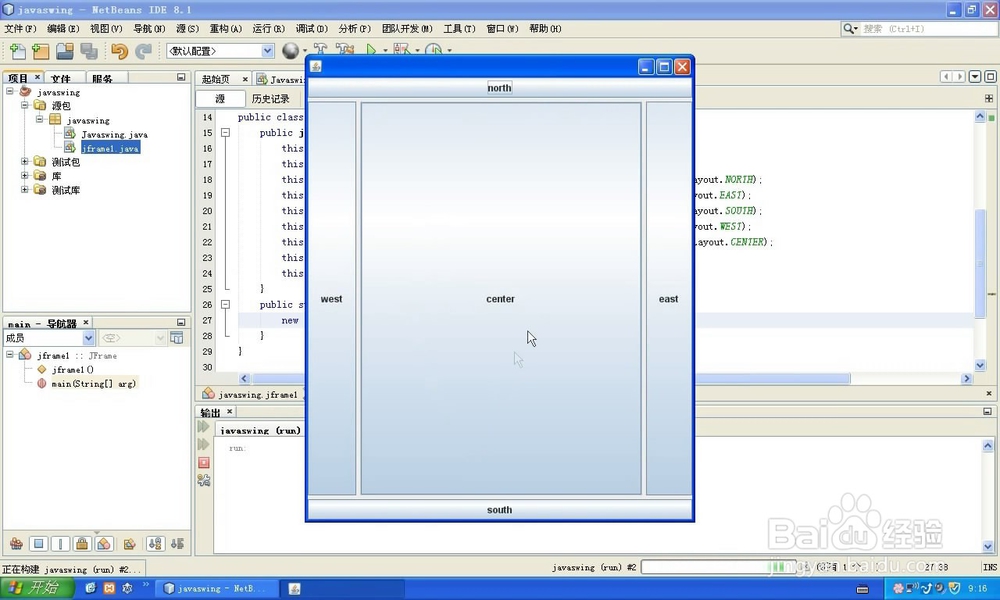Click the west button in Java window
The image size is (1000, 600).
pyautogui.click(x=332, y=298)
